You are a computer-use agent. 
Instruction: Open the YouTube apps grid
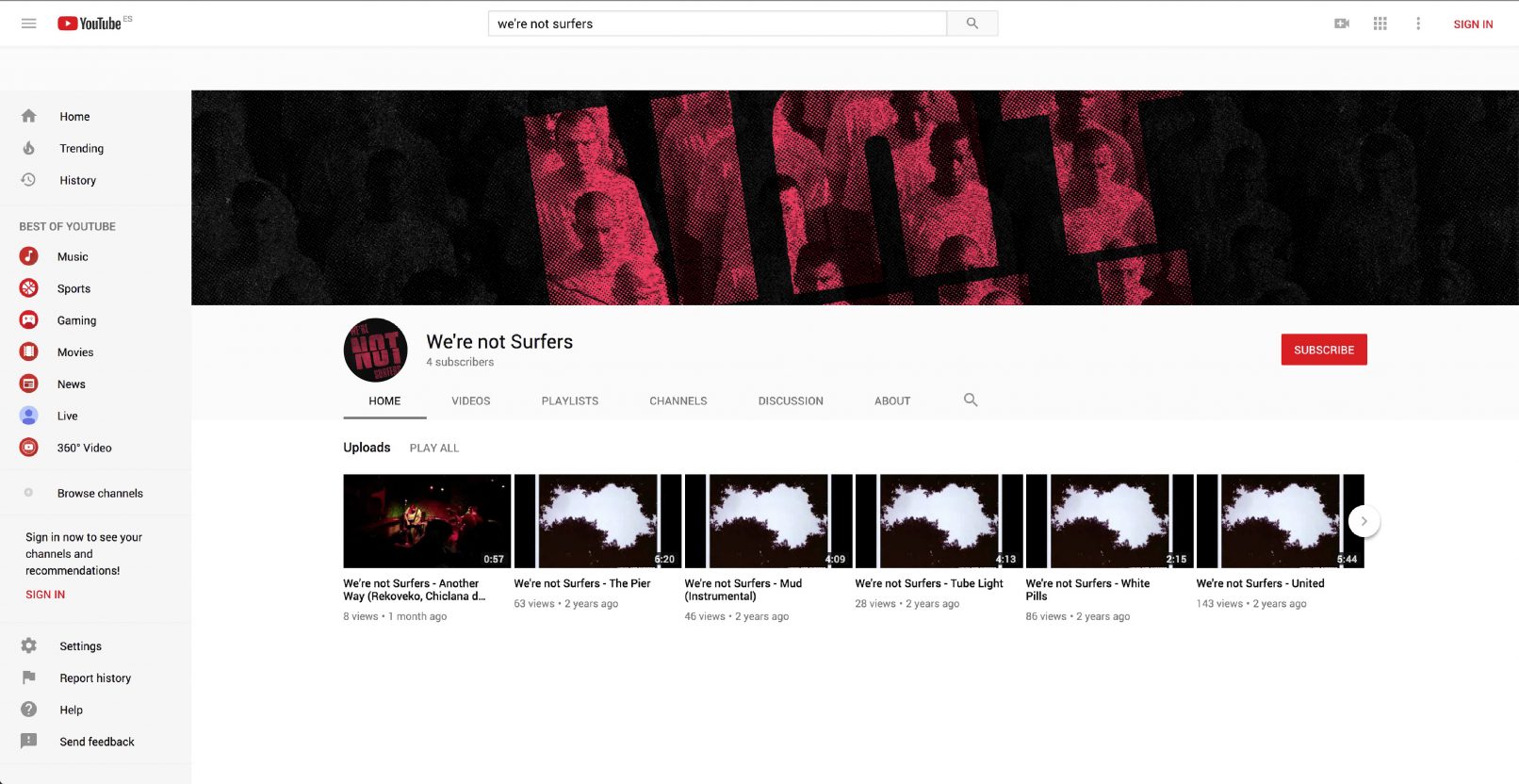pyautogui.click(x=1380, y=24)
